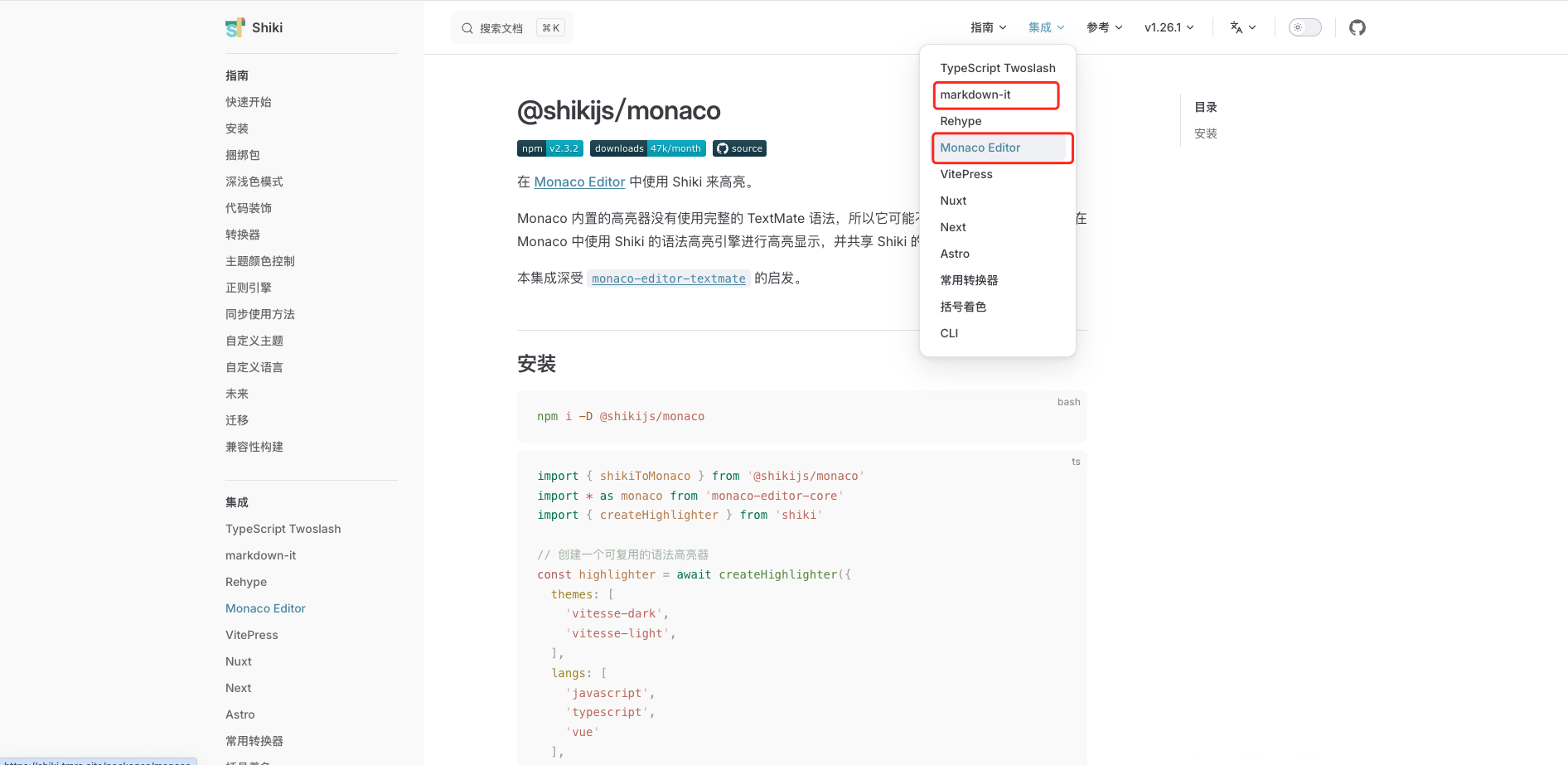1568x765 pixels.
Task: Click the downloads 47k/month badge
Action: click(x=648, y=148)
